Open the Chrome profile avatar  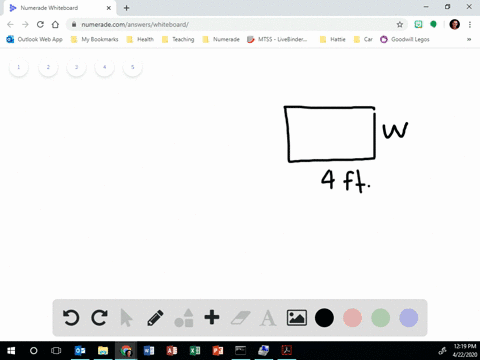[x=455, y=24]
